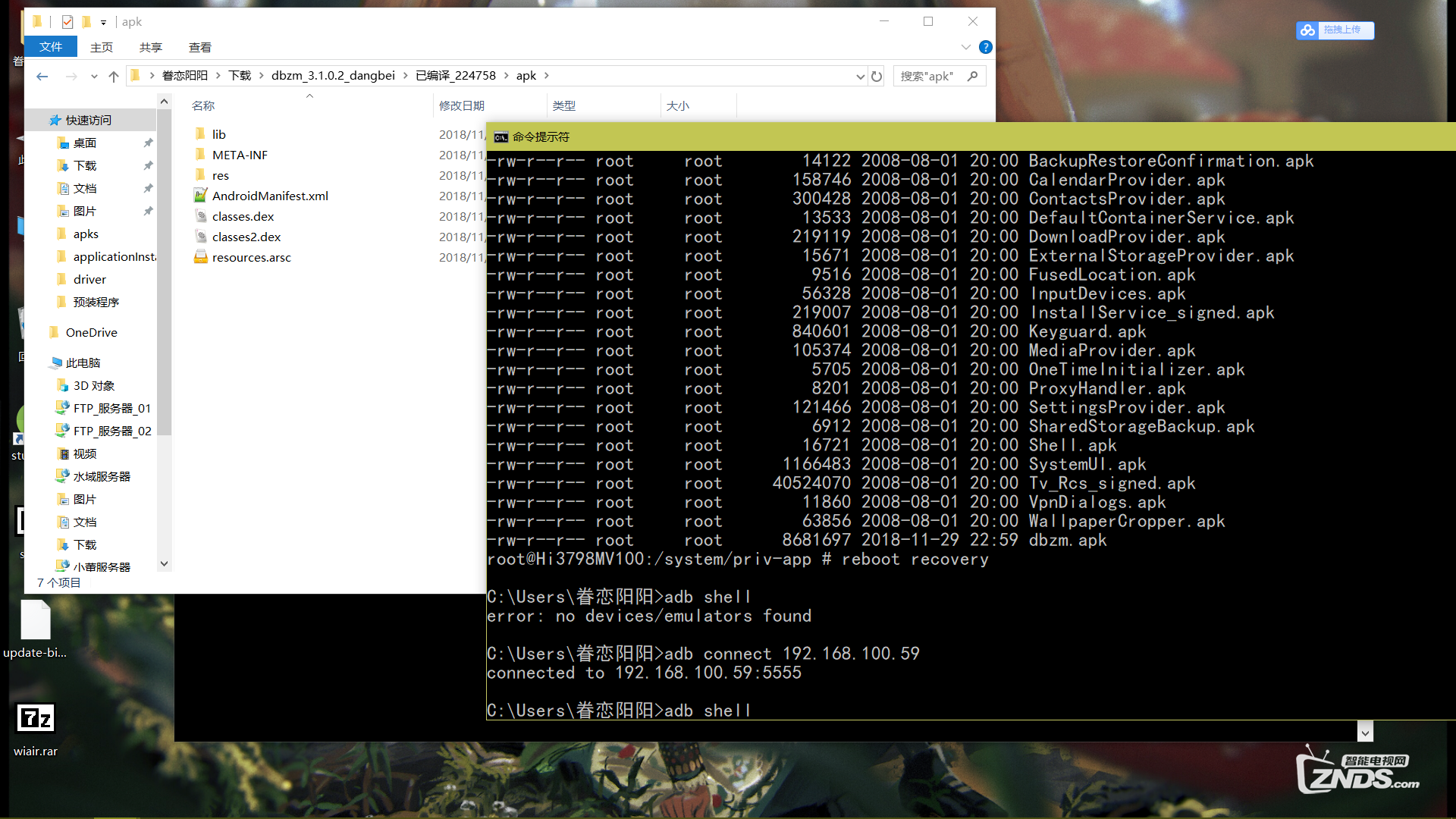This screenshot has height=819, width=1456.
Task: Unpin 桌面 from quick access
Action: [148, 143]
